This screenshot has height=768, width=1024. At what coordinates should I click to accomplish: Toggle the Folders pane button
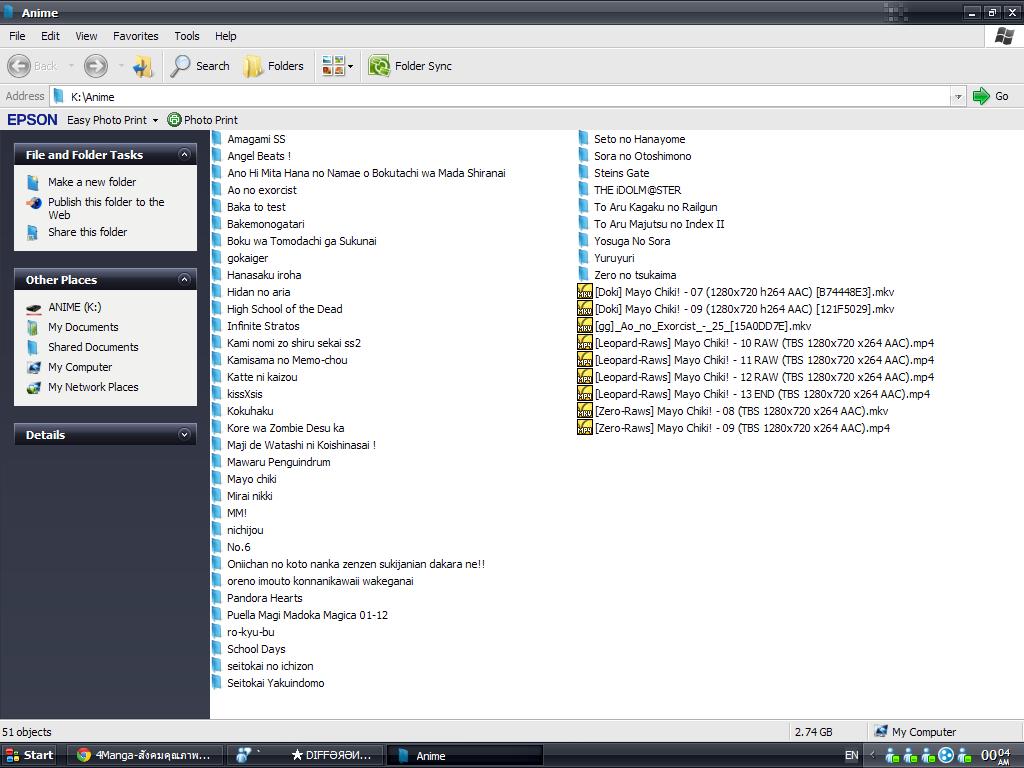pos(273,66)
